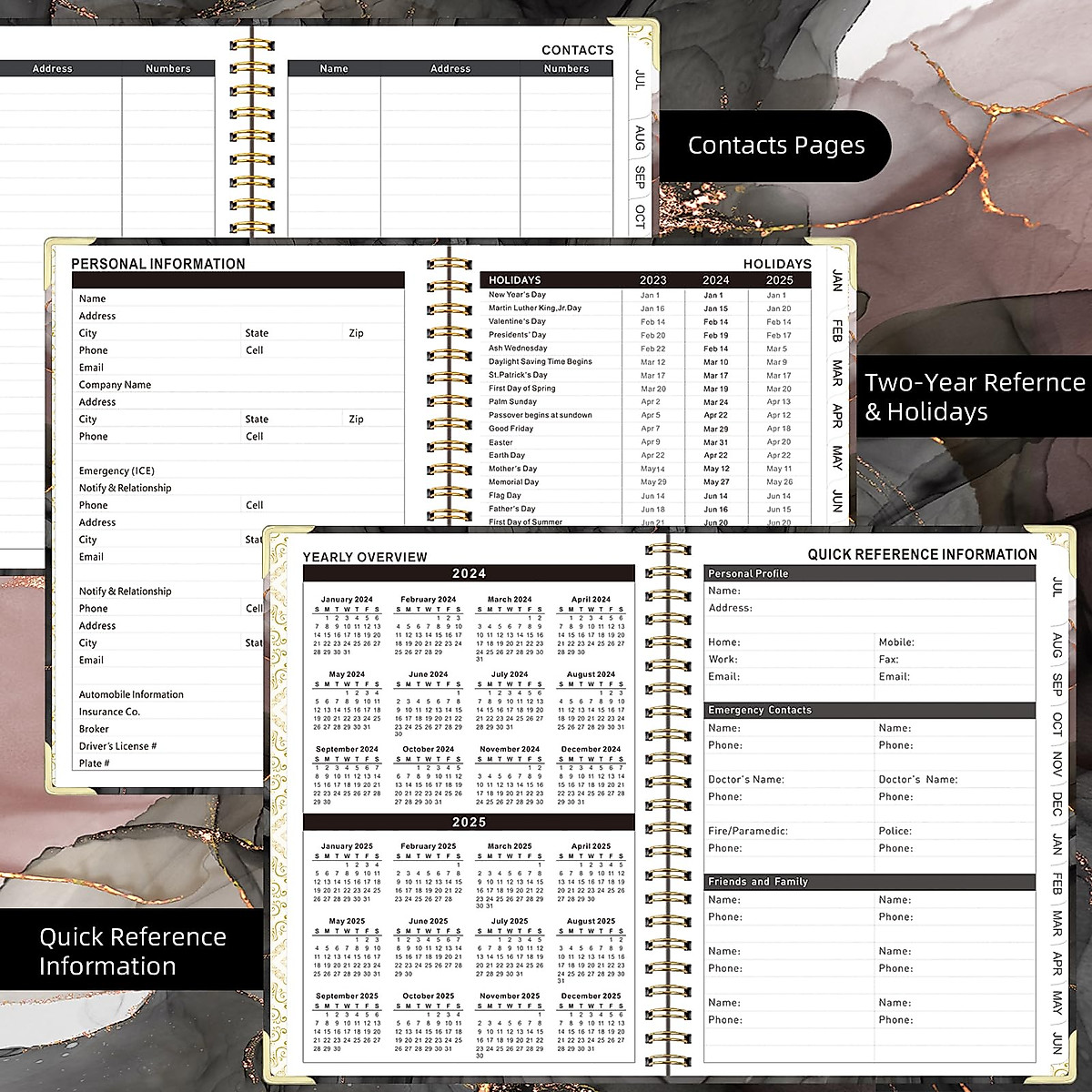Click the Emergency Contacts section bar

(870, 710)
